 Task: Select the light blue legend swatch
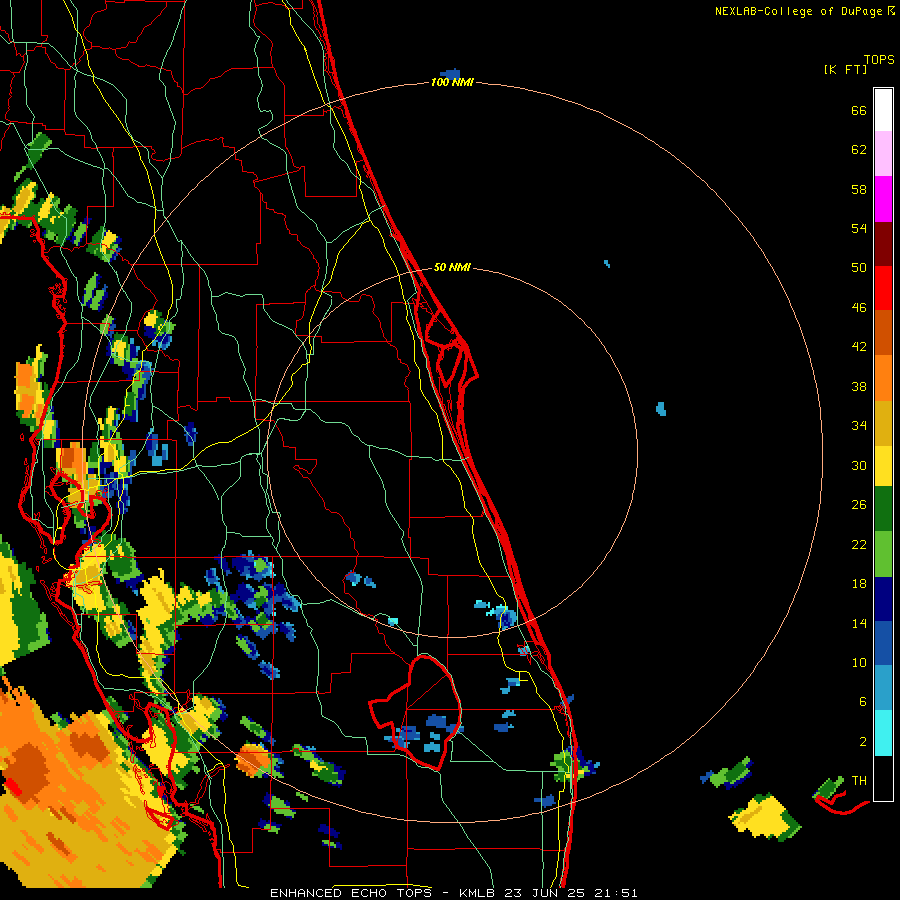(883, 688)
